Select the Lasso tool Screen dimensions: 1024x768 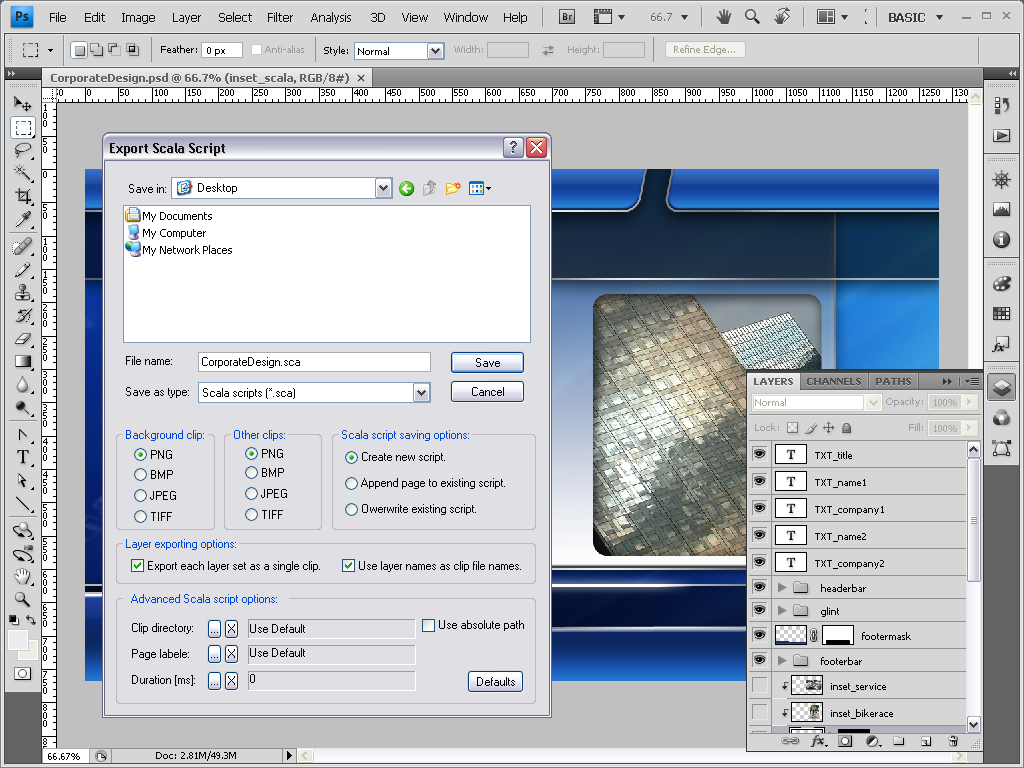[x=22, y=150]
